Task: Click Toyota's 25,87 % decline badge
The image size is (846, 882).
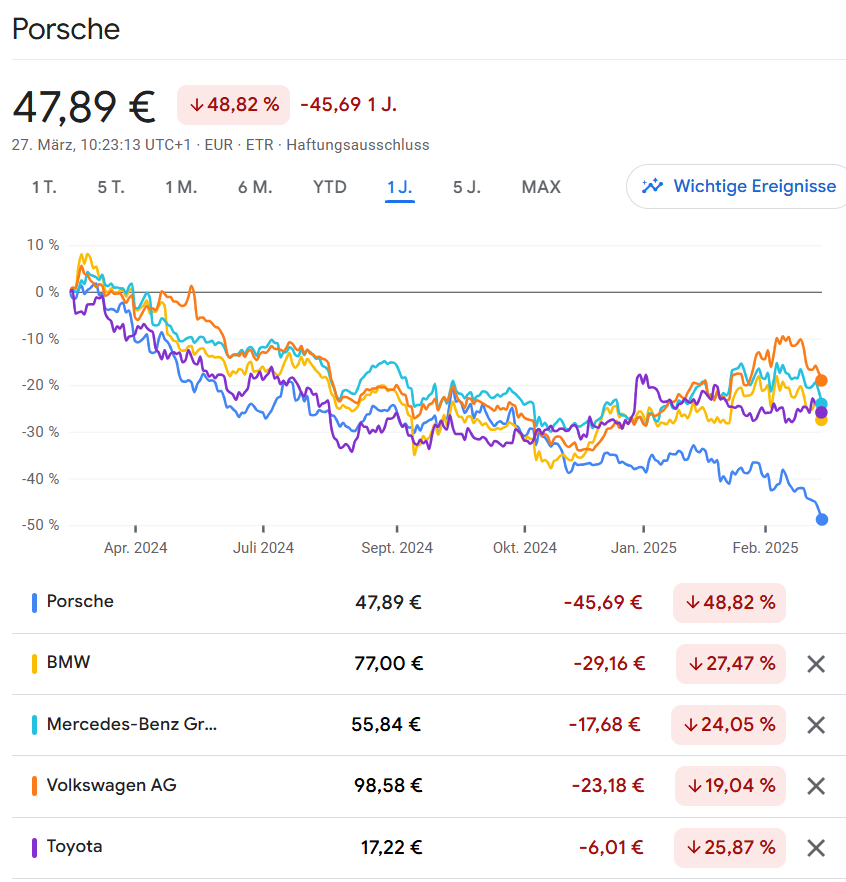Action: [730, 848]
